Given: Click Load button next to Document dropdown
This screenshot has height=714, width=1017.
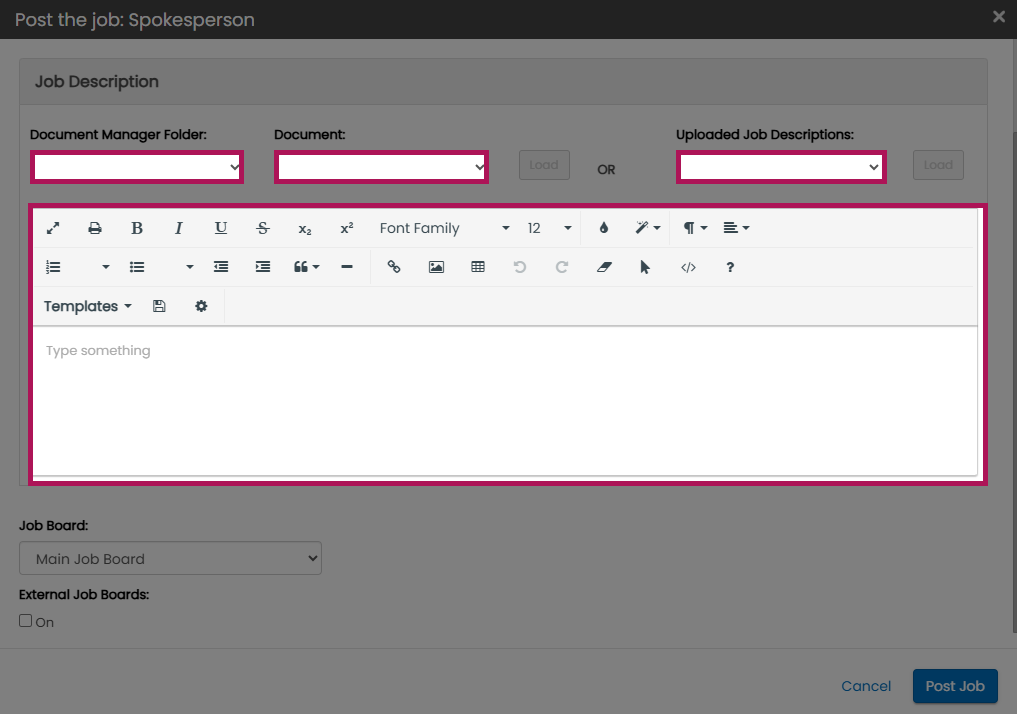Looking at the screenshot, I should point(544,165).
